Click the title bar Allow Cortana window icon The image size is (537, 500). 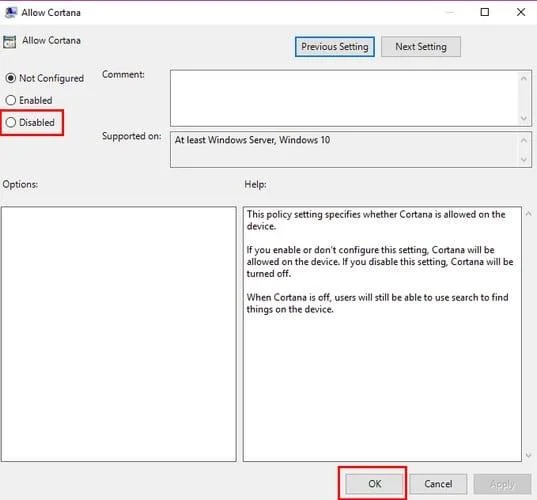pos(11,12)
